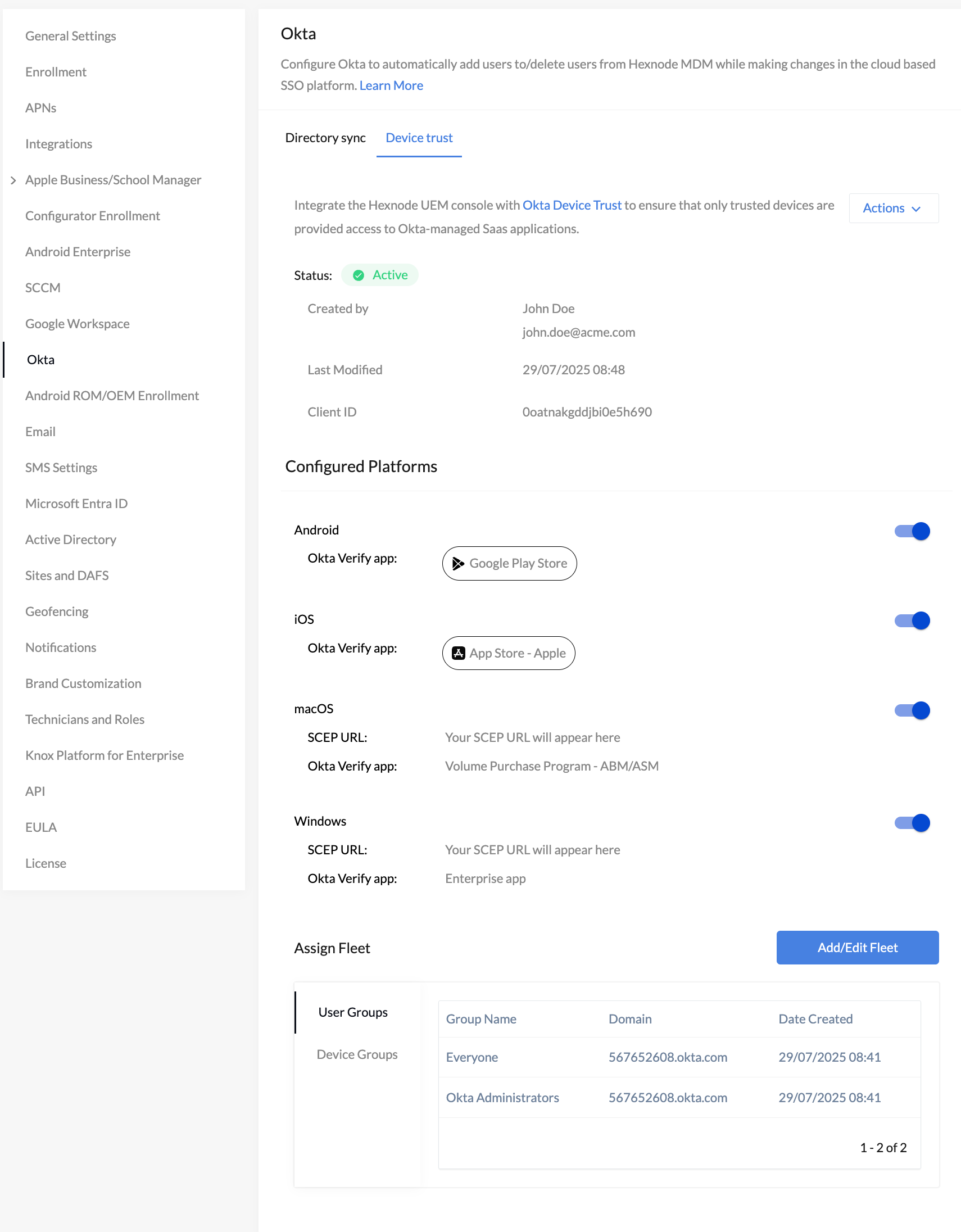Open Microsoft Entra ID in sidebar
Screen dimensions: 961x1232
tap(76, 504)
